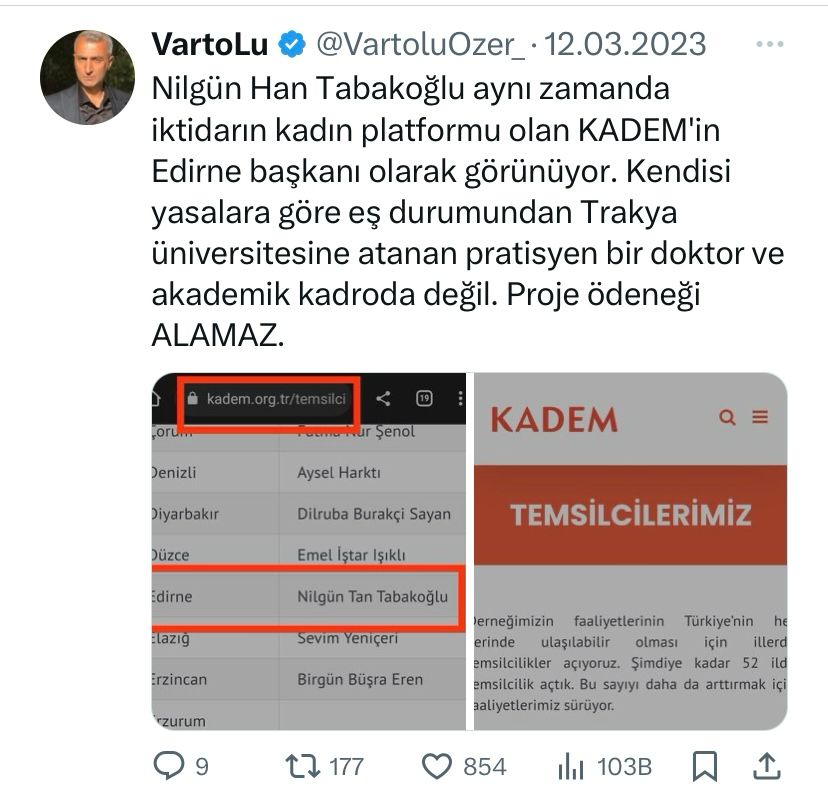Click the hamburger menu in KADEM image
828x796 pixels.
click(x=760, y=417)
